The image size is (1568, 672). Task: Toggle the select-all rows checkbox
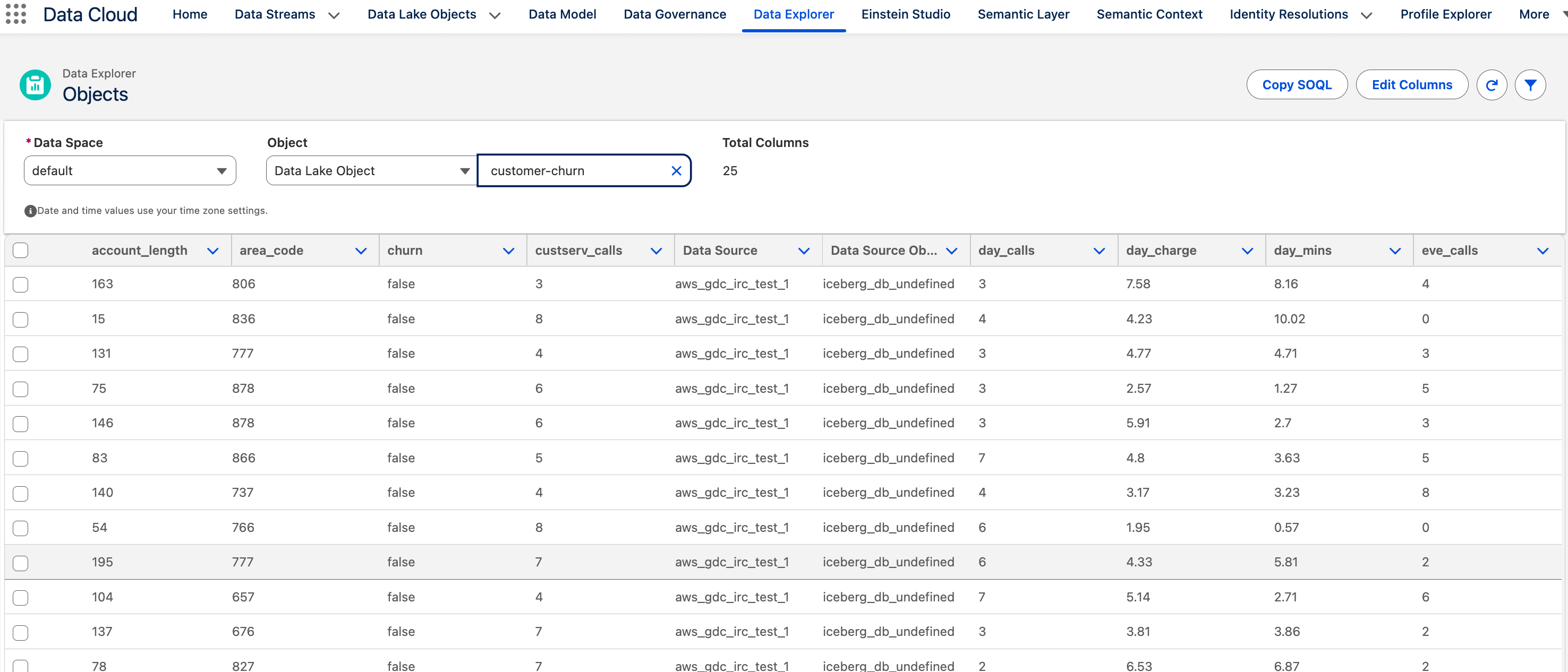[x=21, y=251]
